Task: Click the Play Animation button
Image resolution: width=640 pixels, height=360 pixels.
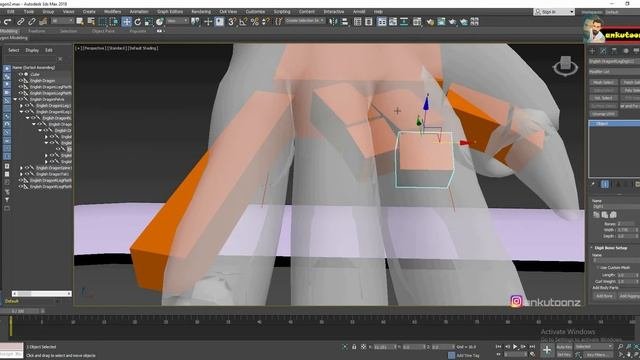Action: point(515,347)
